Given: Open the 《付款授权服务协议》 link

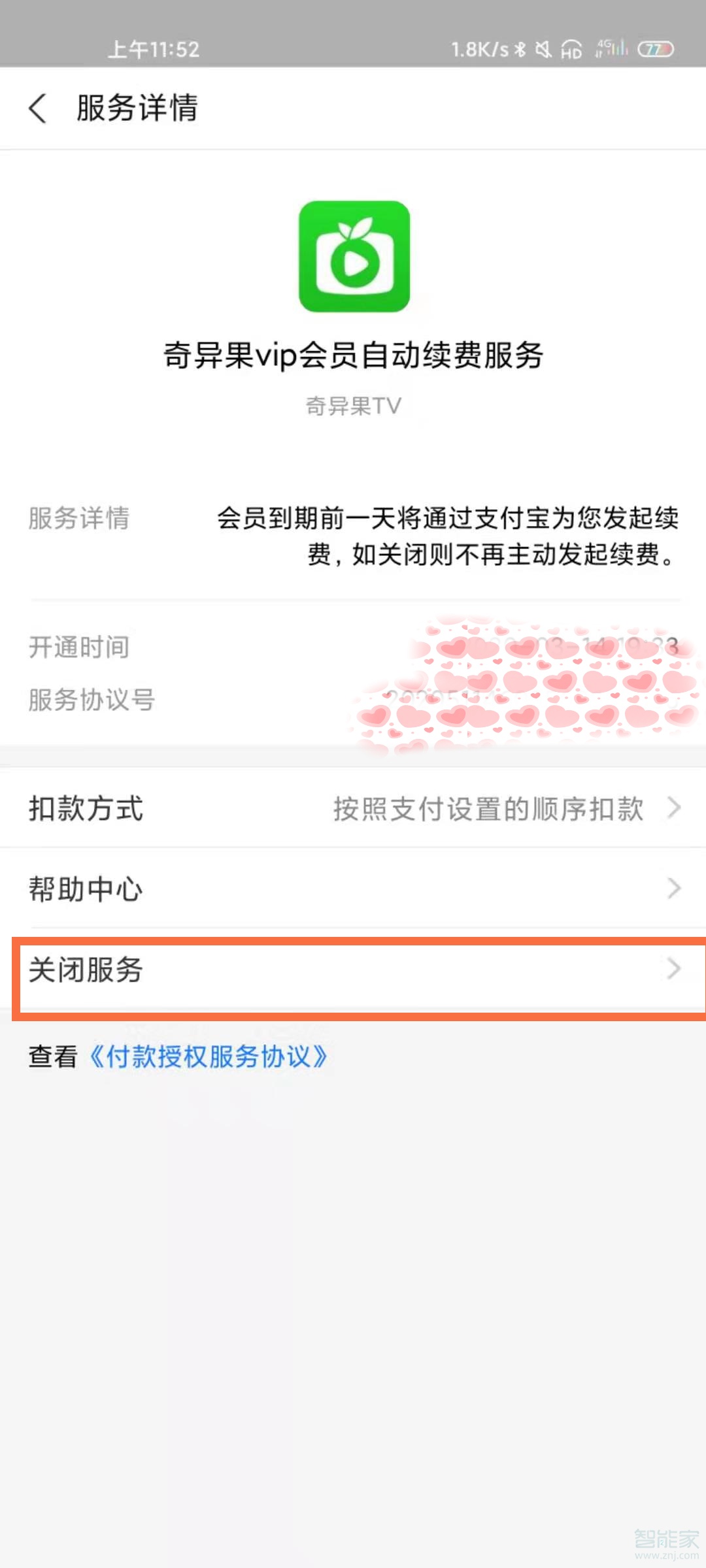Looking at the screenshot, I should [208, 1056].
